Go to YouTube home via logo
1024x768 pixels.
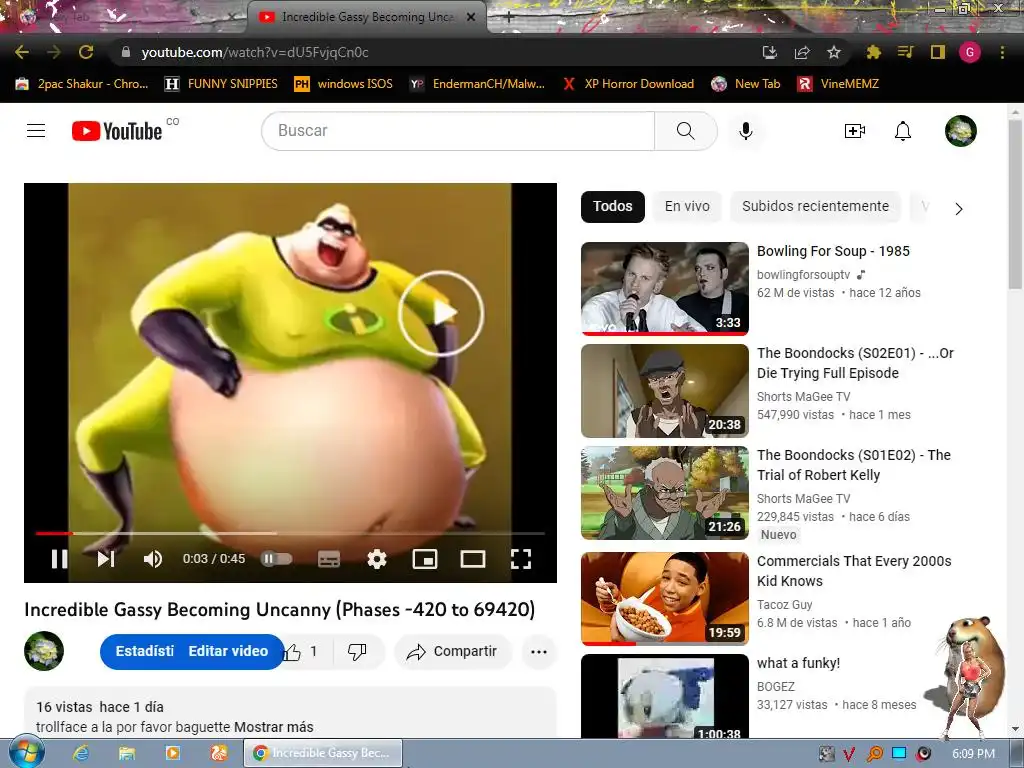[117, 131]
